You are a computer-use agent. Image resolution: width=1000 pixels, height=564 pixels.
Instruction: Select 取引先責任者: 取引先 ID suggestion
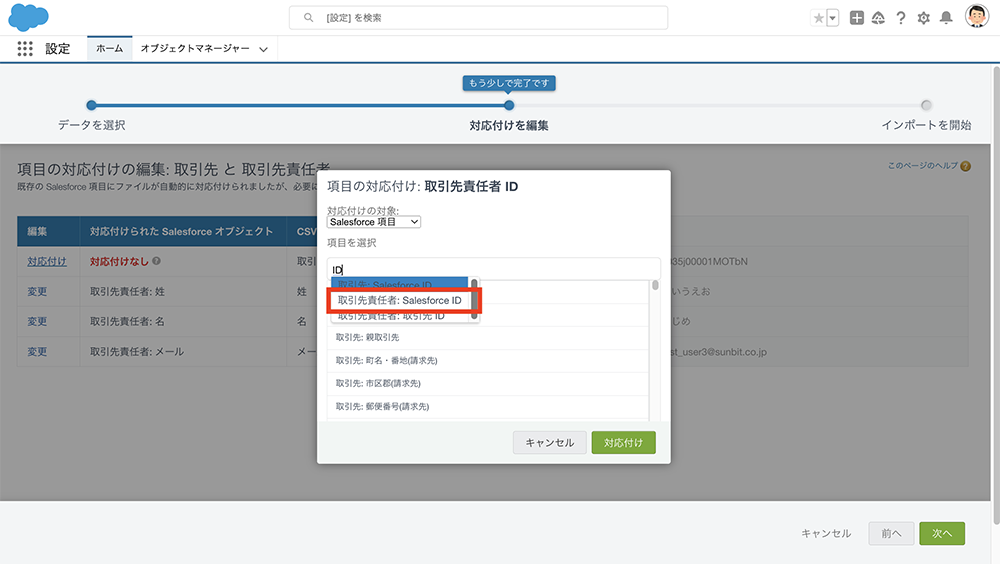(399, 316)
